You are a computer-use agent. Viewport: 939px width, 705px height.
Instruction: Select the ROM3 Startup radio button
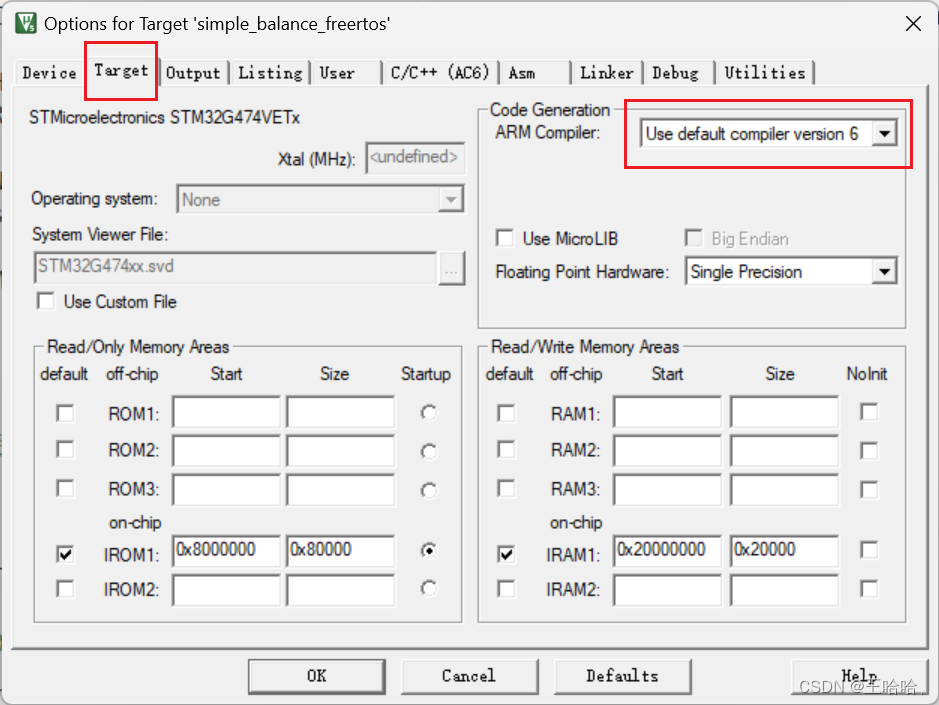point(428,491)
